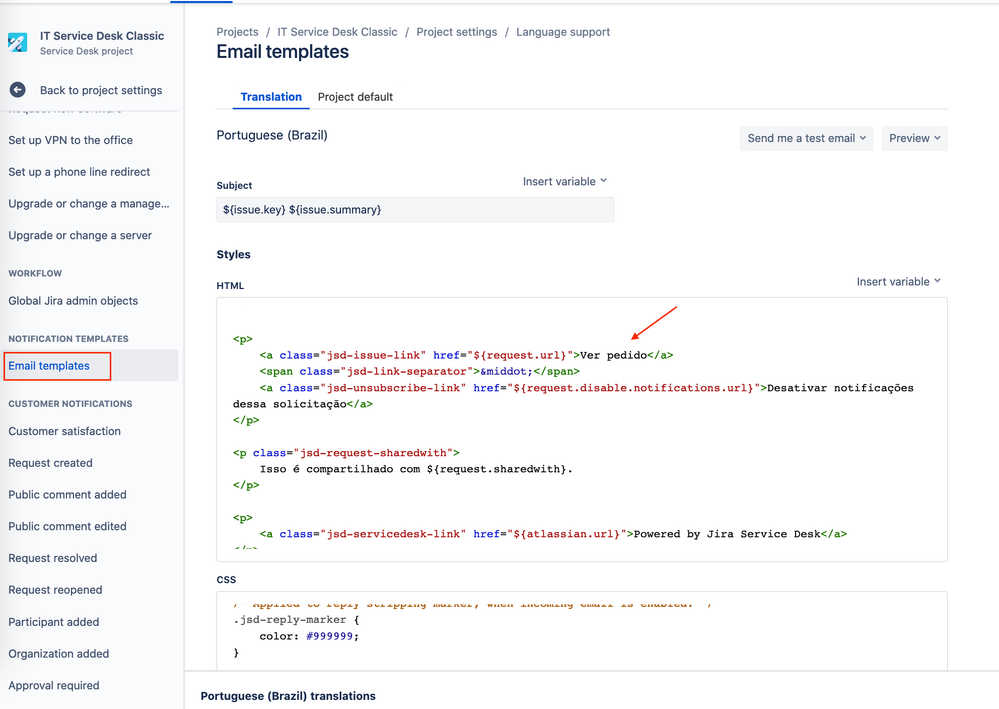The width and height of the screenshot is (999, 709).
Task: Open Request reopened notification
Action: click(x=55, y=591)
